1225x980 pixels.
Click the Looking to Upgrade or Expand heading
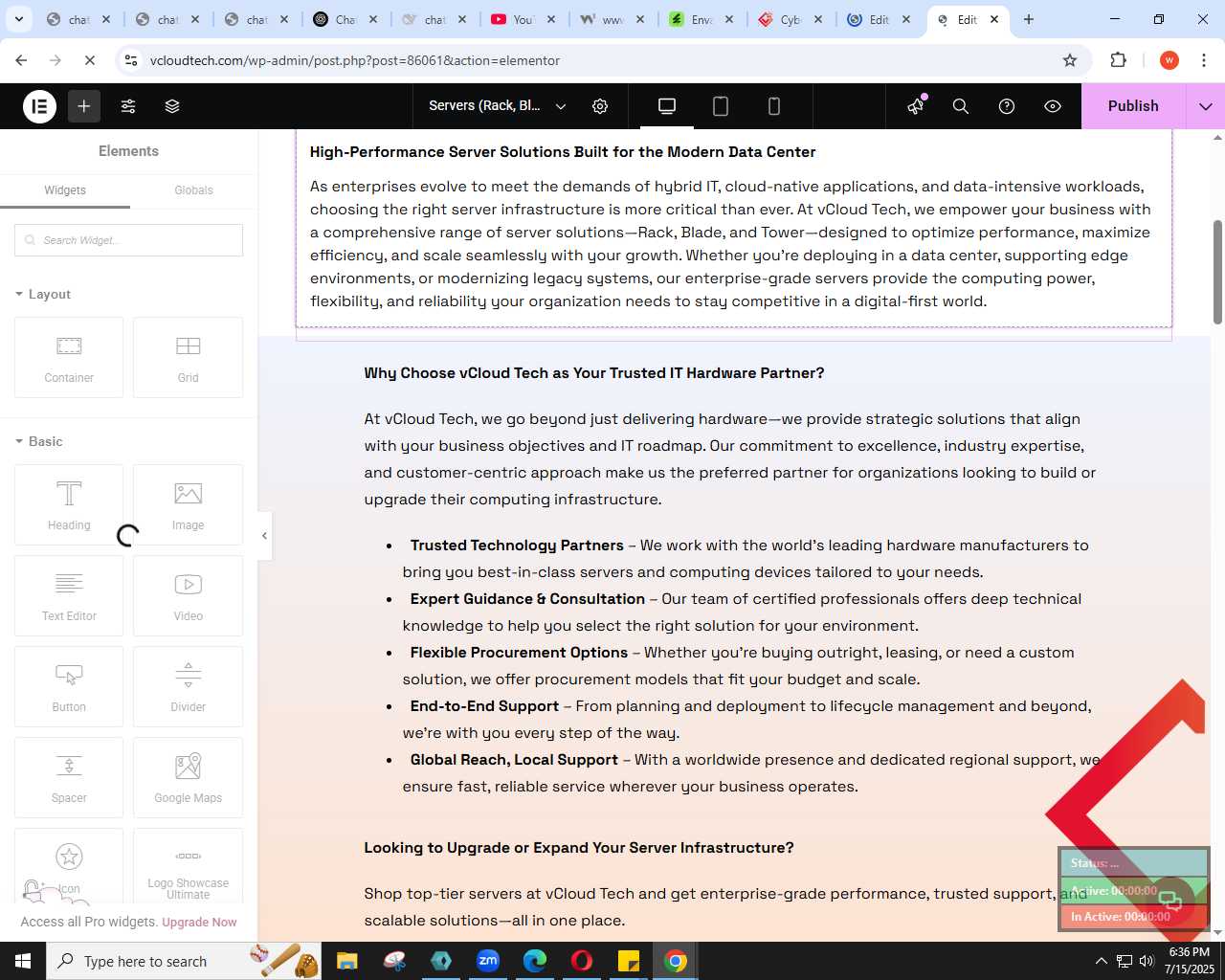(578, 848)
